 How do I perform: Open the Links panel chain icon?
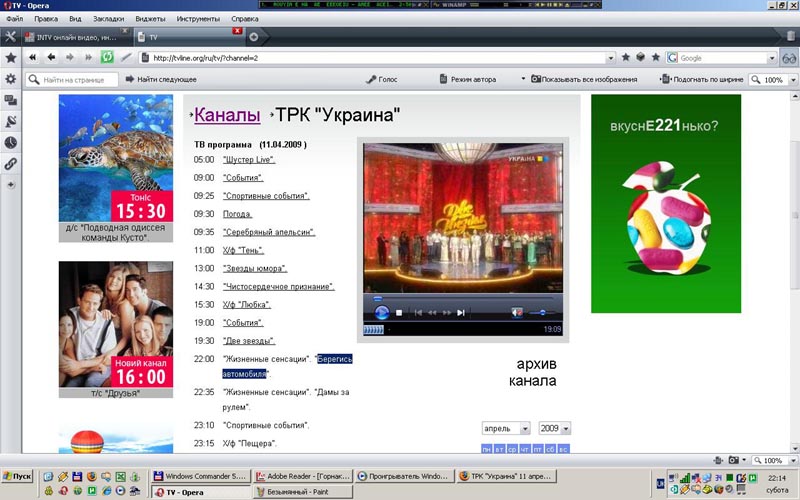(11, 163)
